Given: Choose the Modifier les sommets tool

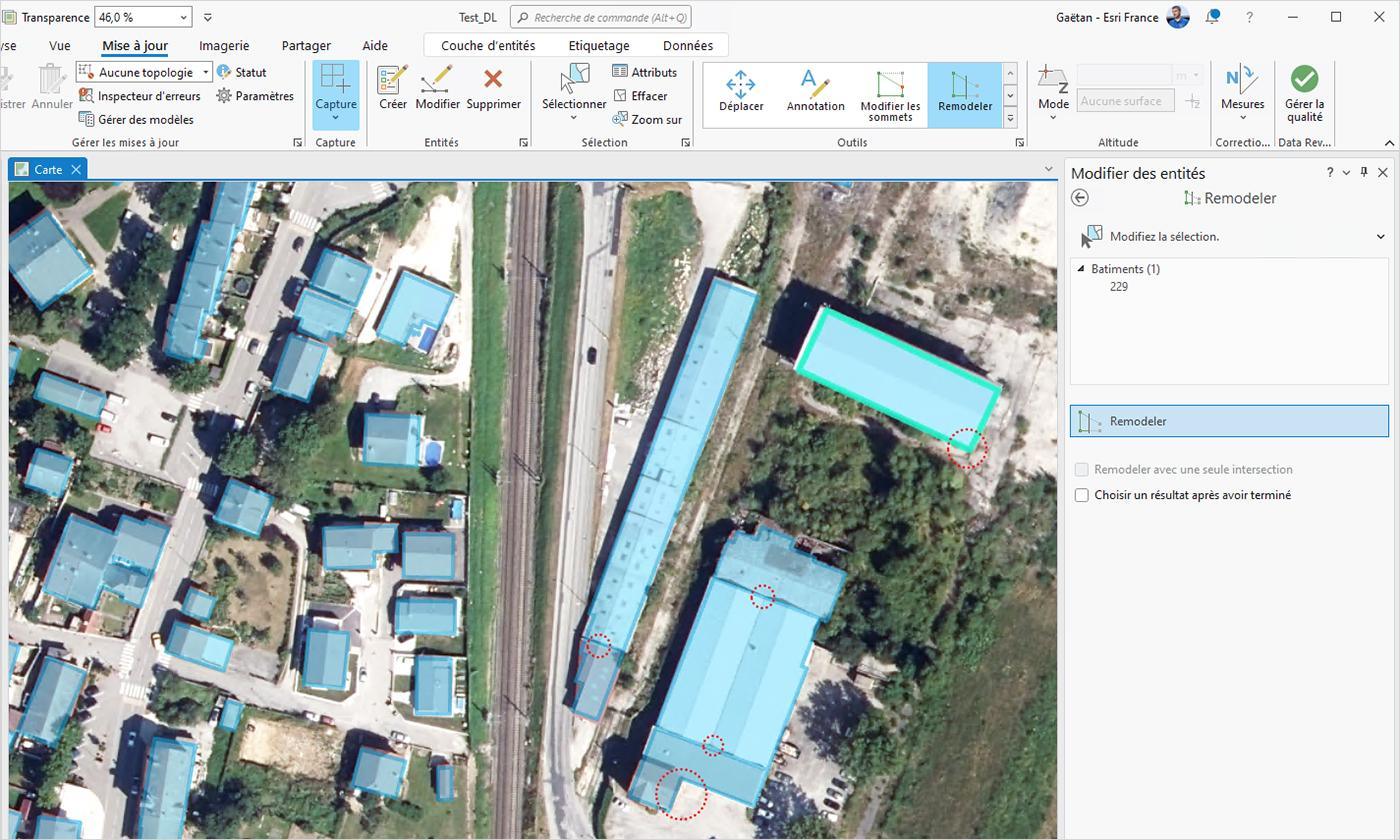Looking at the screenshot, I should click(x=890, y=95).
